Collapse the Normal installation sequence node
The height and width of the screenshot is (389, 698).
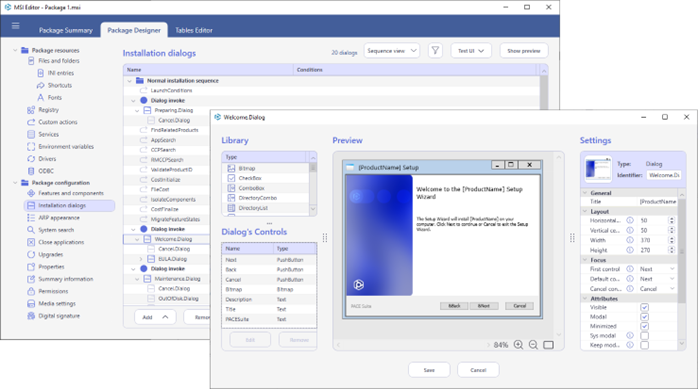[130, 81]
